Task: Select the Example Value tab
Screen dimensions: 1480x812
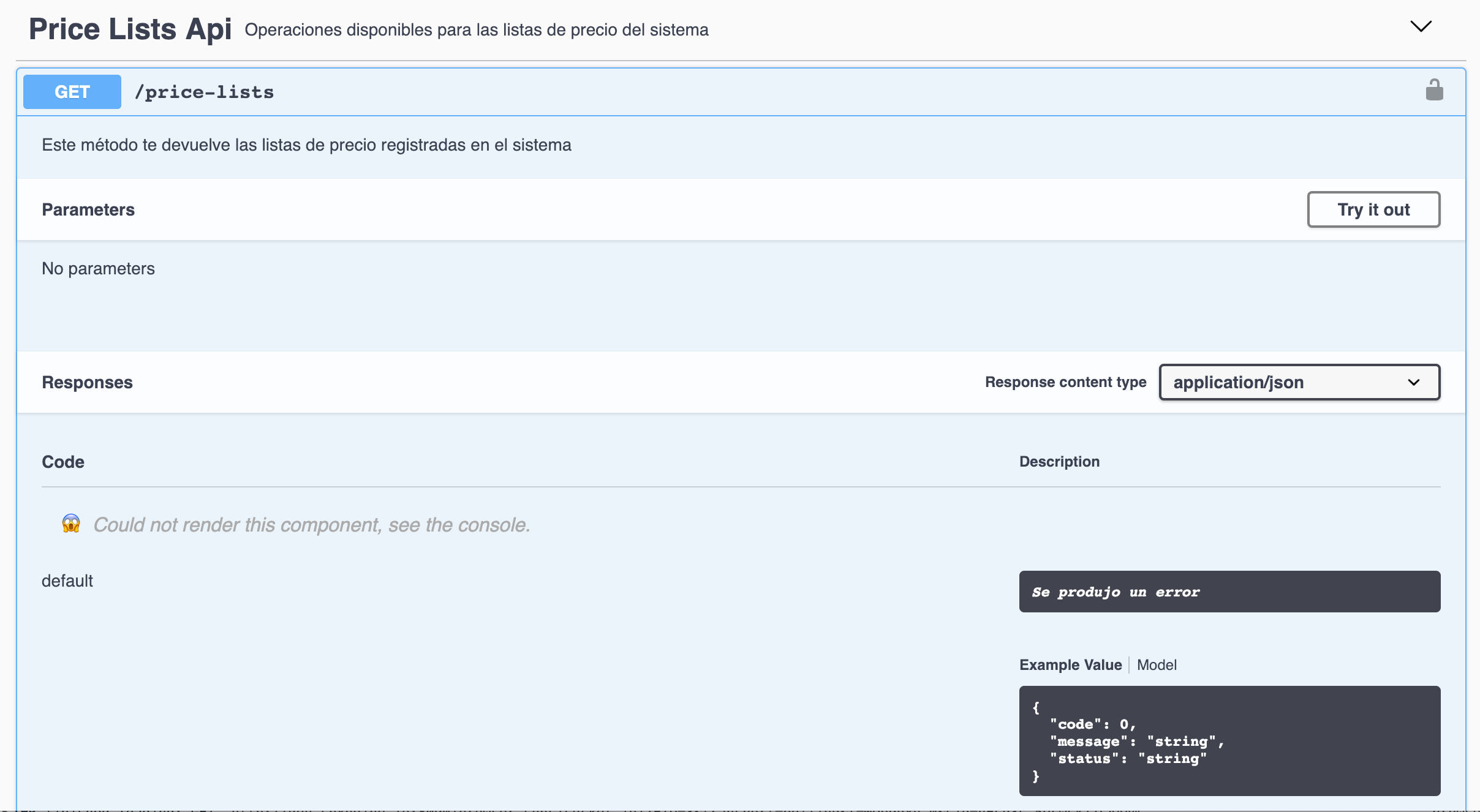Action: click(1070, 665)
